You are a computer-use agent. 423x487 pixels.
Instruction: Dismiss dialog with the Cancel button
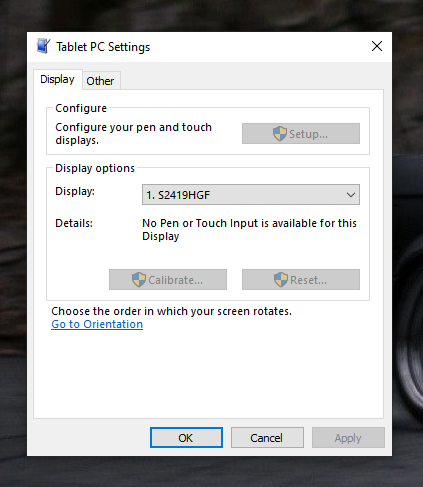click(267, 438)
